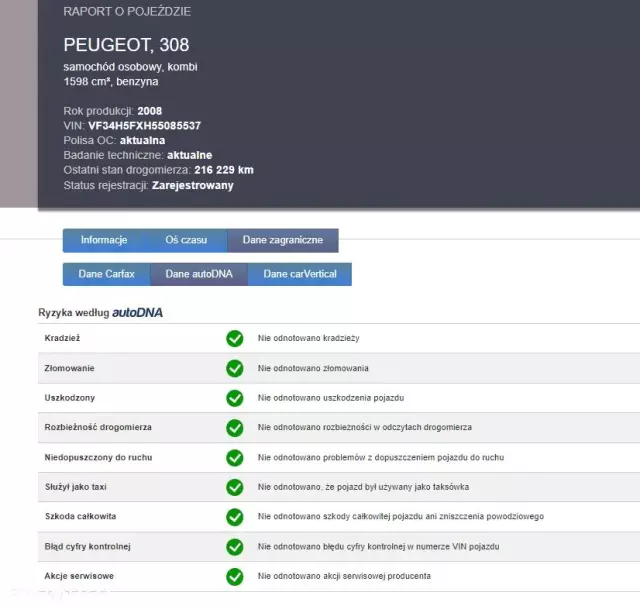Open the Informacje tab
This screenshot has height=606, width=640.
[x=104, y=240]
